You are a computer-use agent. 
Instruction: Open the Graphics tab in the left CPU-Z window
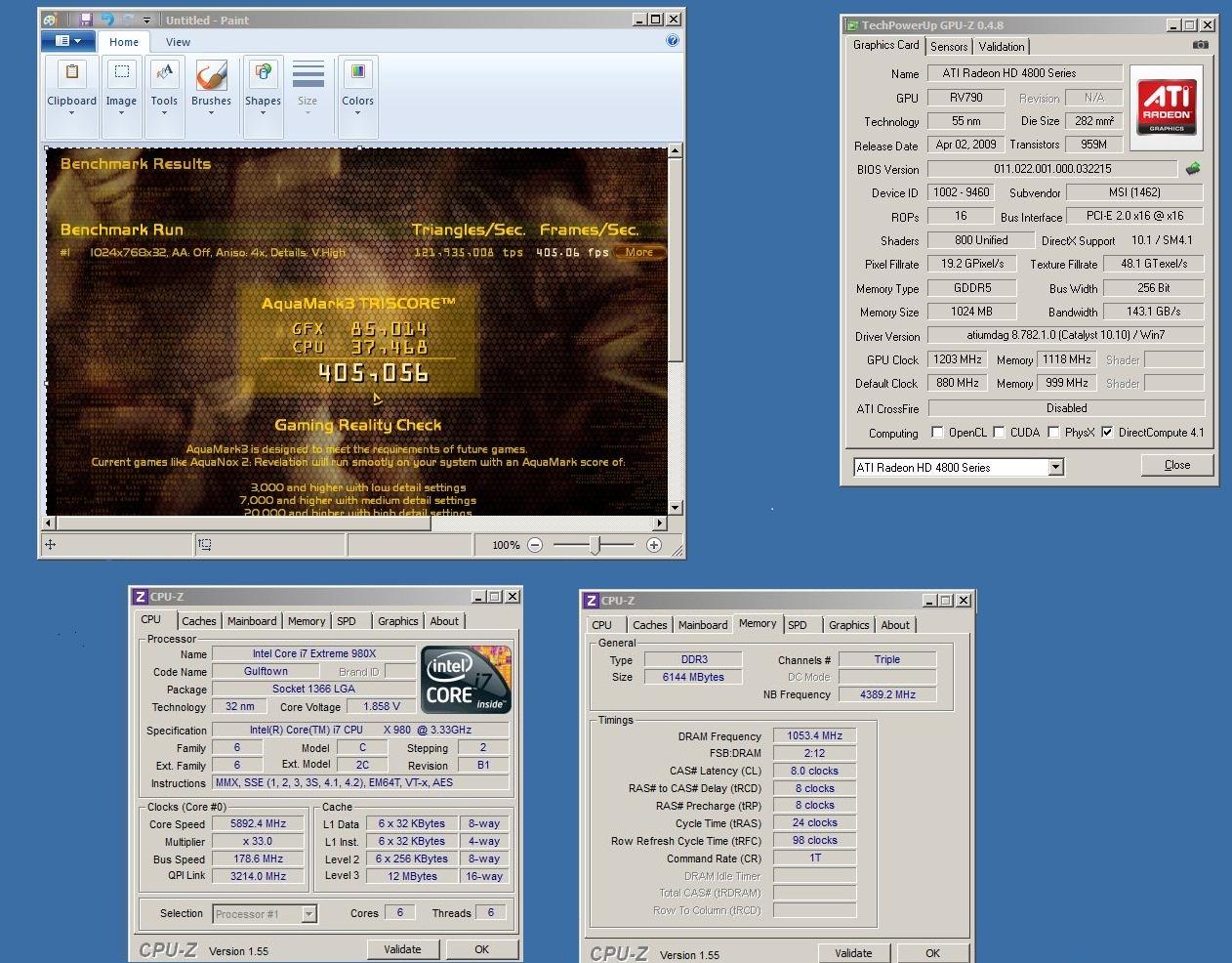(x=398, y=621)
